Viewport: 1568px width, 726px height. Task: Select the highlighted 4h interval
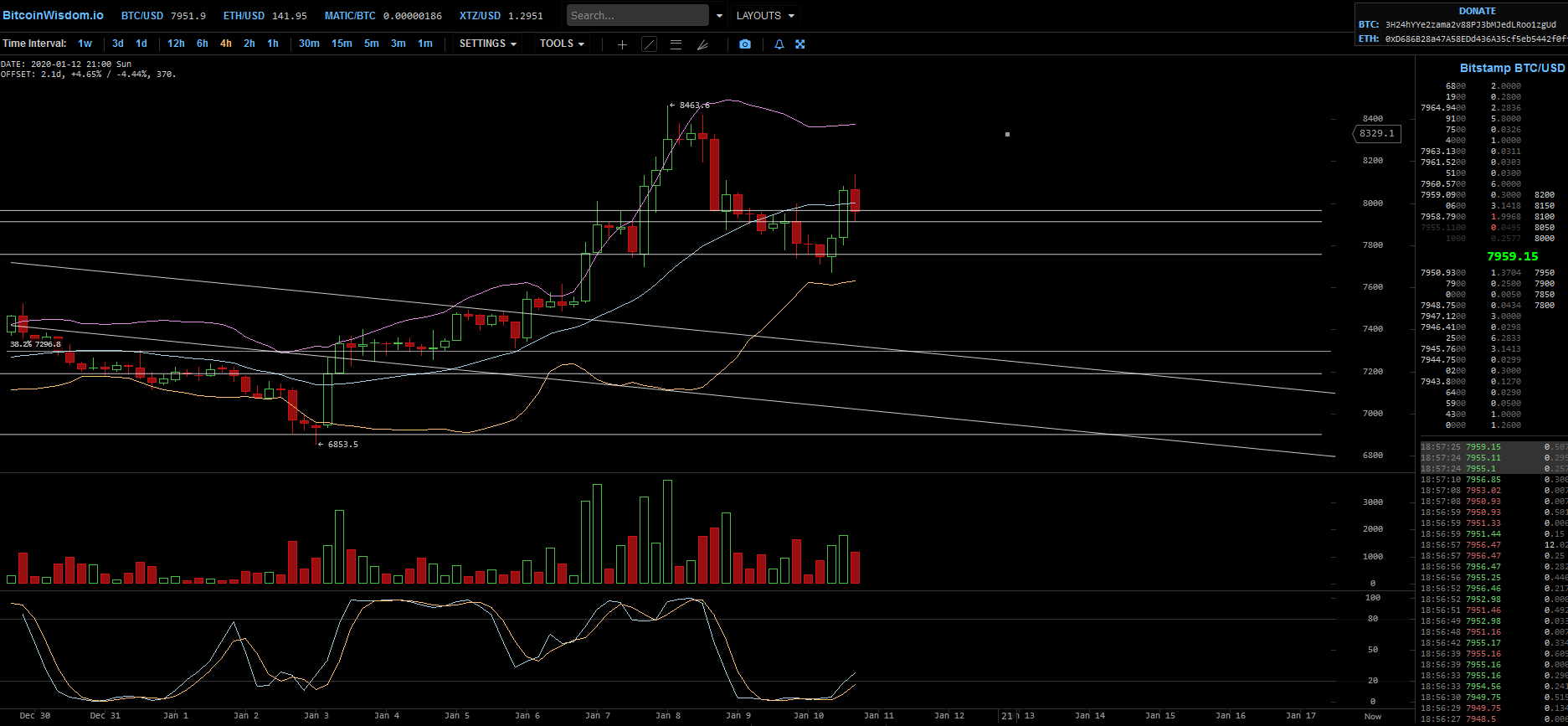click(x=226, y=44)
